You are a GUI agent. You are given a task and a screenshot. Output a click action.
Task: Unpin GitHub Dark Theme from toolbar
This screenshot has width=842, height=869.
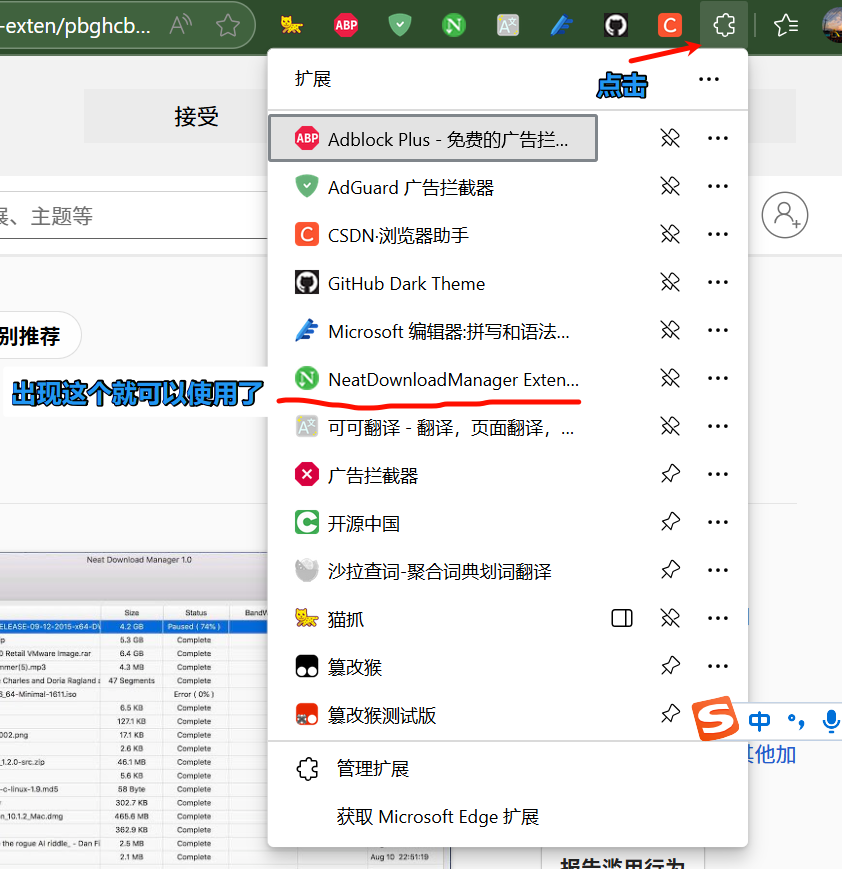[670, 282]
